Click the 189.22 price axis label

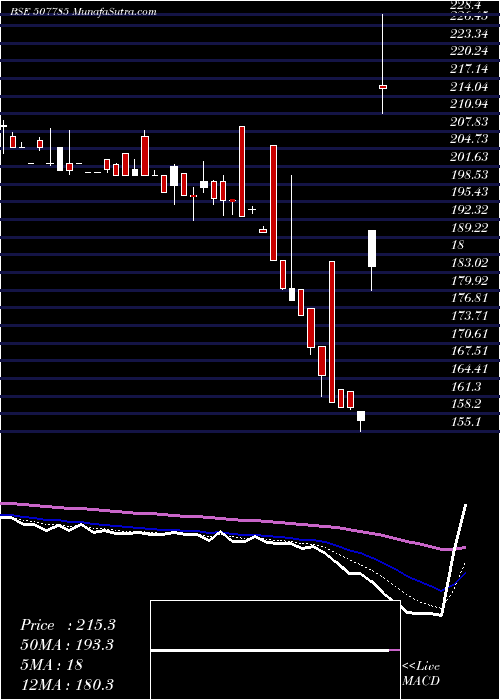(468, 228)
